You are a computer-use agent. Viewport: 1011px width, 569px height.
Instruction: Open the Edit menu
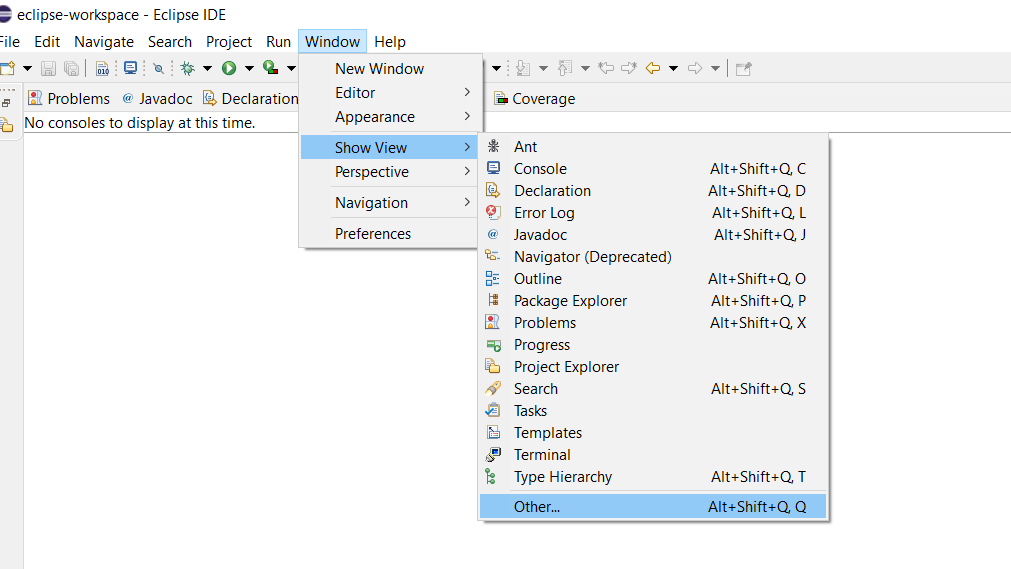[x=47, y=42]
